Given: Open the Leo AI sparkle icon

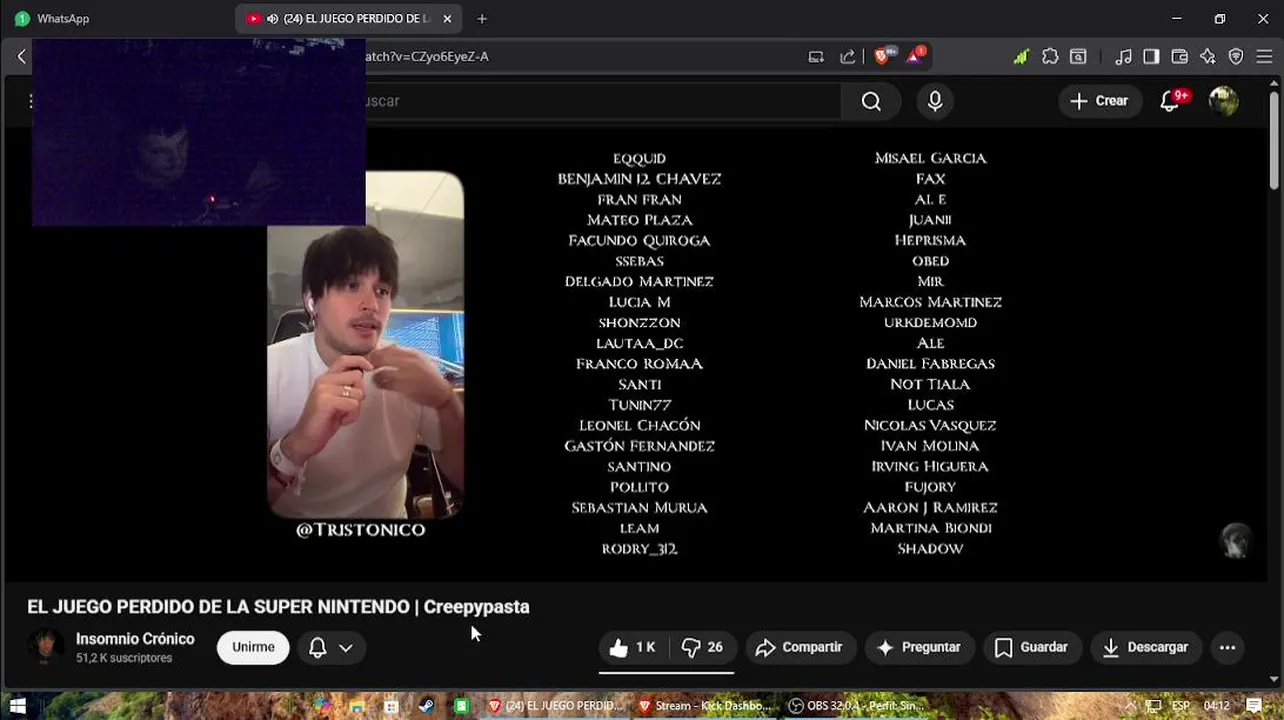Looking at the screenshot, I should coord(1207,57).
